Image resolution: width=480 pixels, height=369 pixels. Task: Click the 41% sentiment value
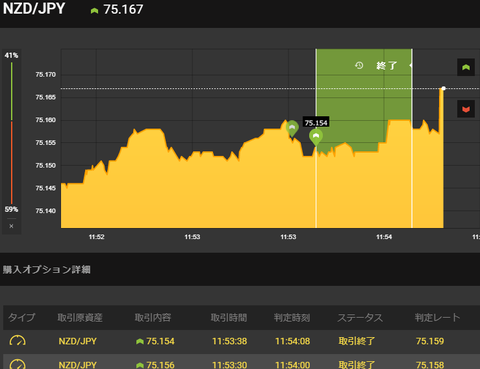click(11, 55)
